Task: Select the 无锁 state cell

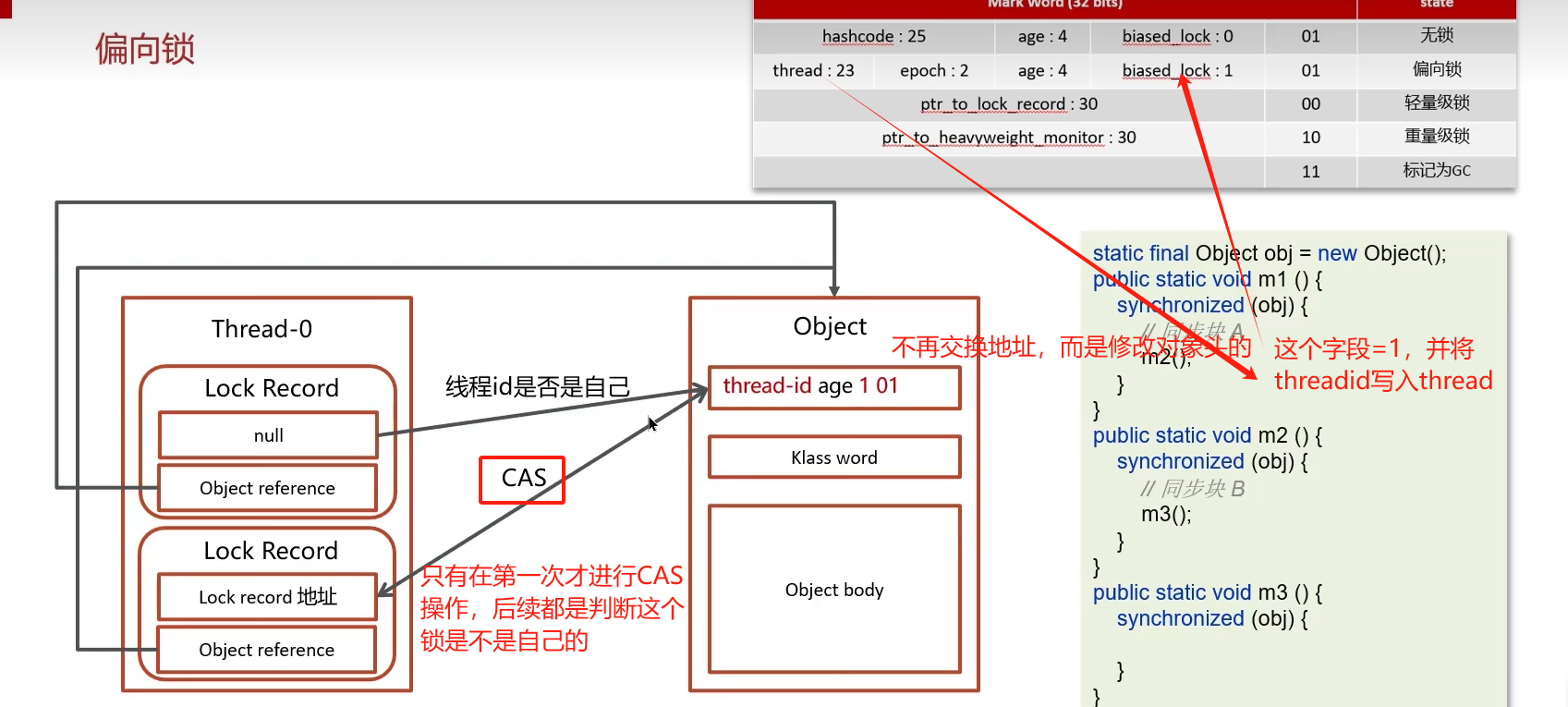Action: point(1437,35)
